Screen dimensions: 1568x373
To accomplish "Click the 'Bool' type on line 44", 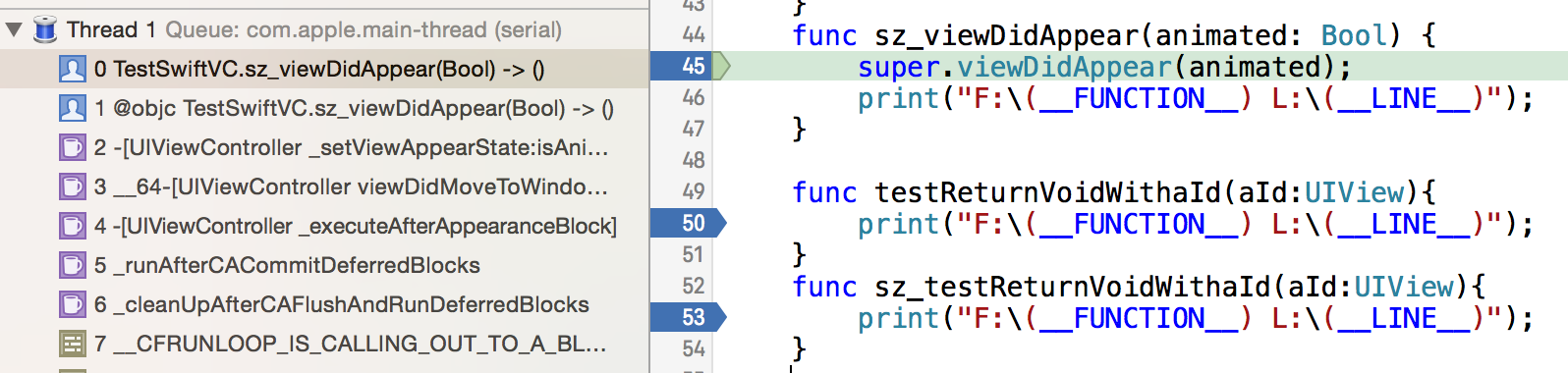I will point(1354,36).
